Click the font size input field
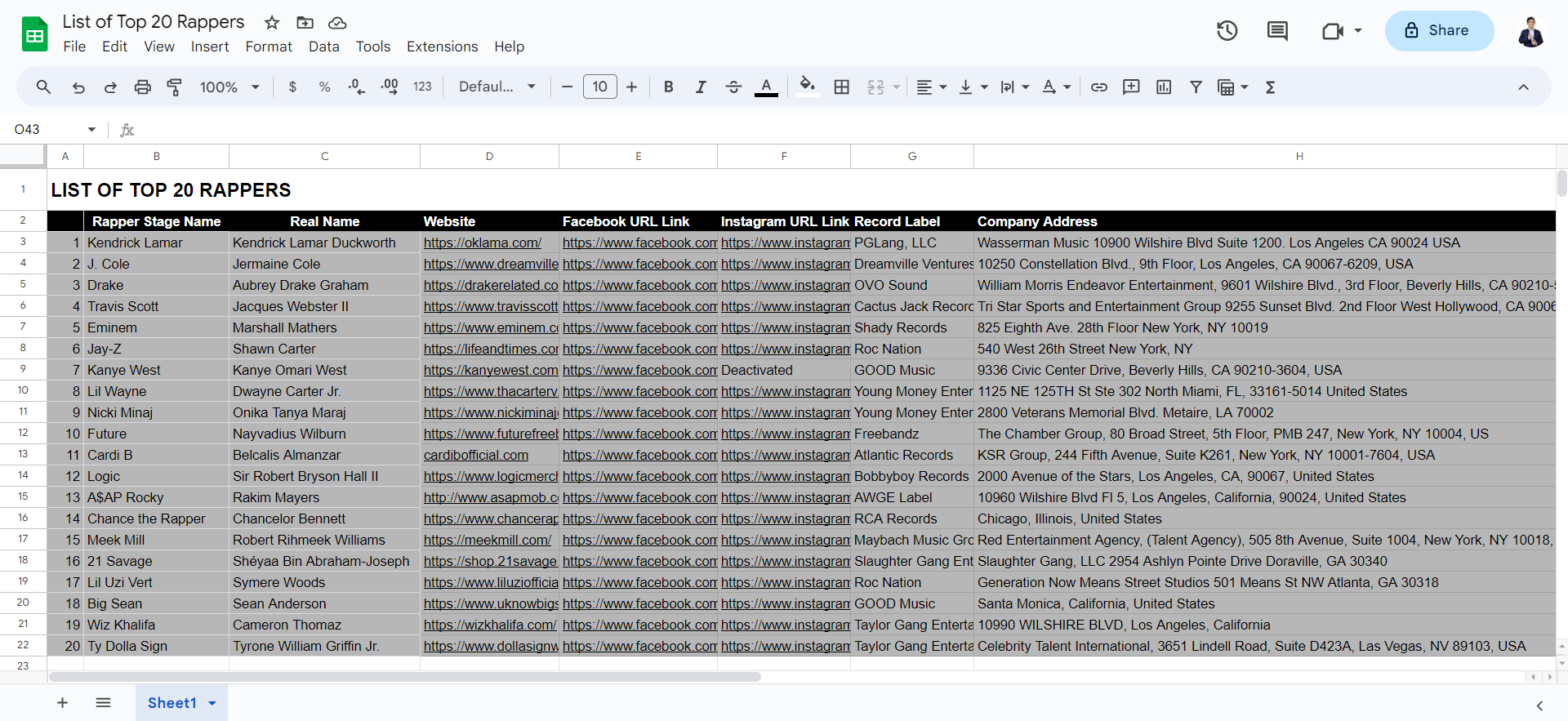The height and width of the screenshot is (721, 1568). [599, 87]
